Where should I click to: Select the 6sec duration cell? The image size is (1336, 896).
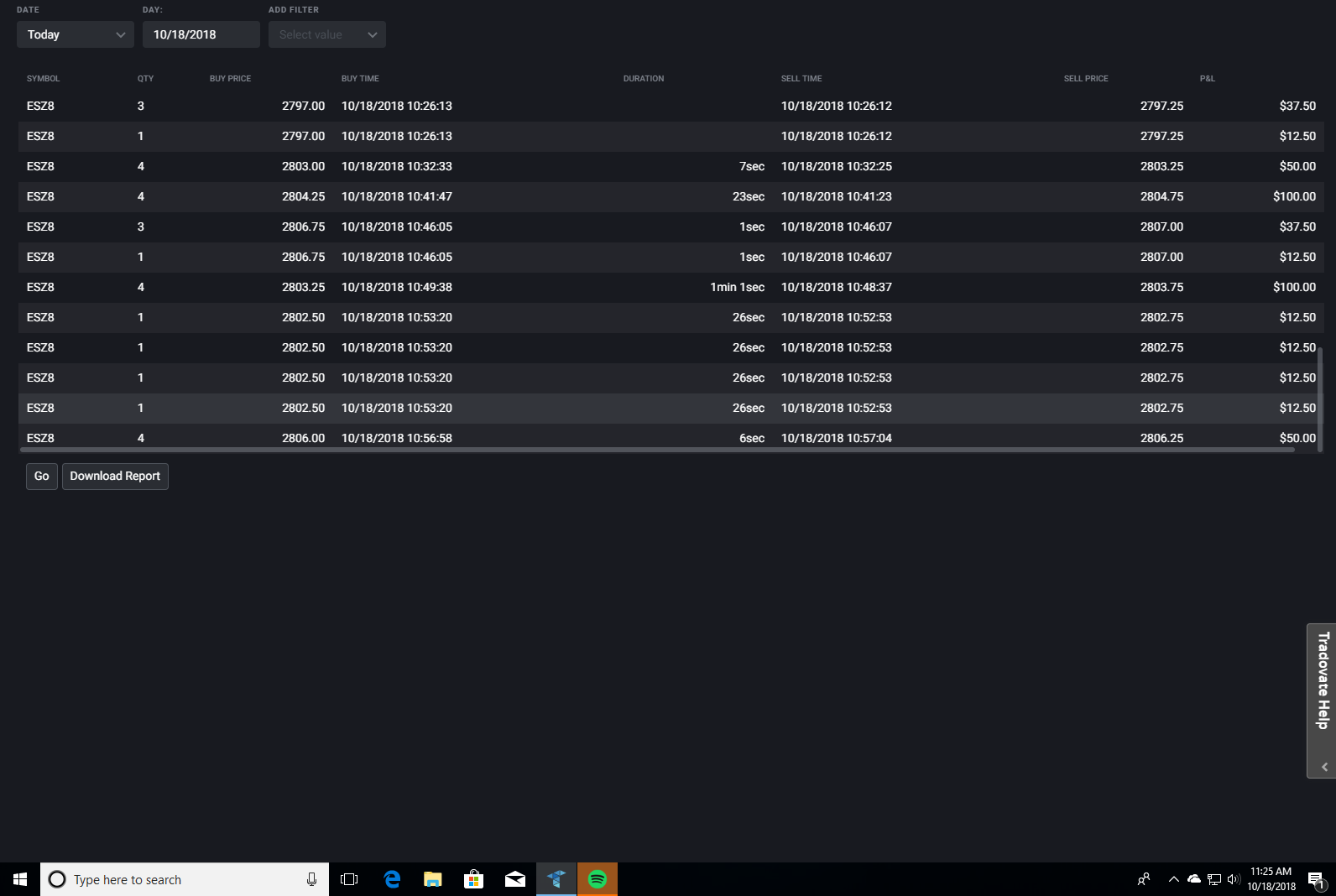click(752, 438)
